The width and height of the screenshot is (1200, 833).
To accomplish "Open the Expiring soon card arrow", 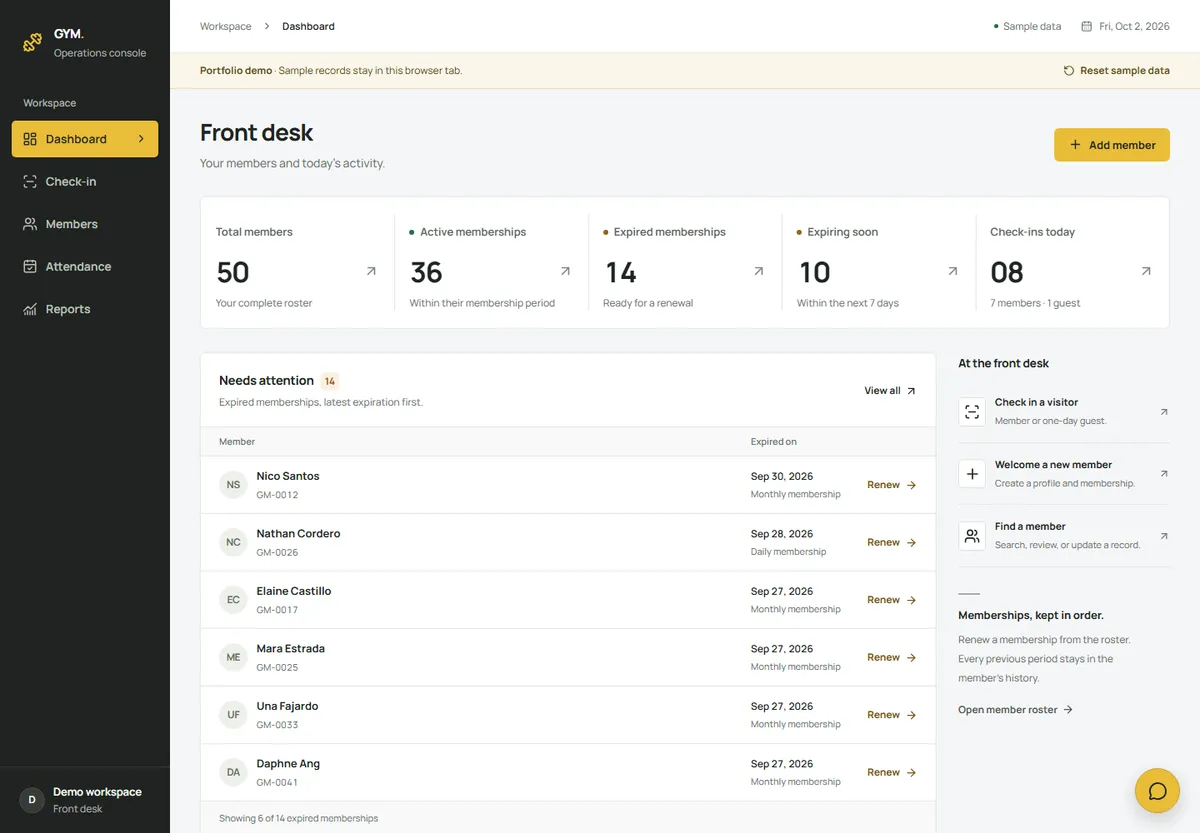I will [x=952, y=271].
